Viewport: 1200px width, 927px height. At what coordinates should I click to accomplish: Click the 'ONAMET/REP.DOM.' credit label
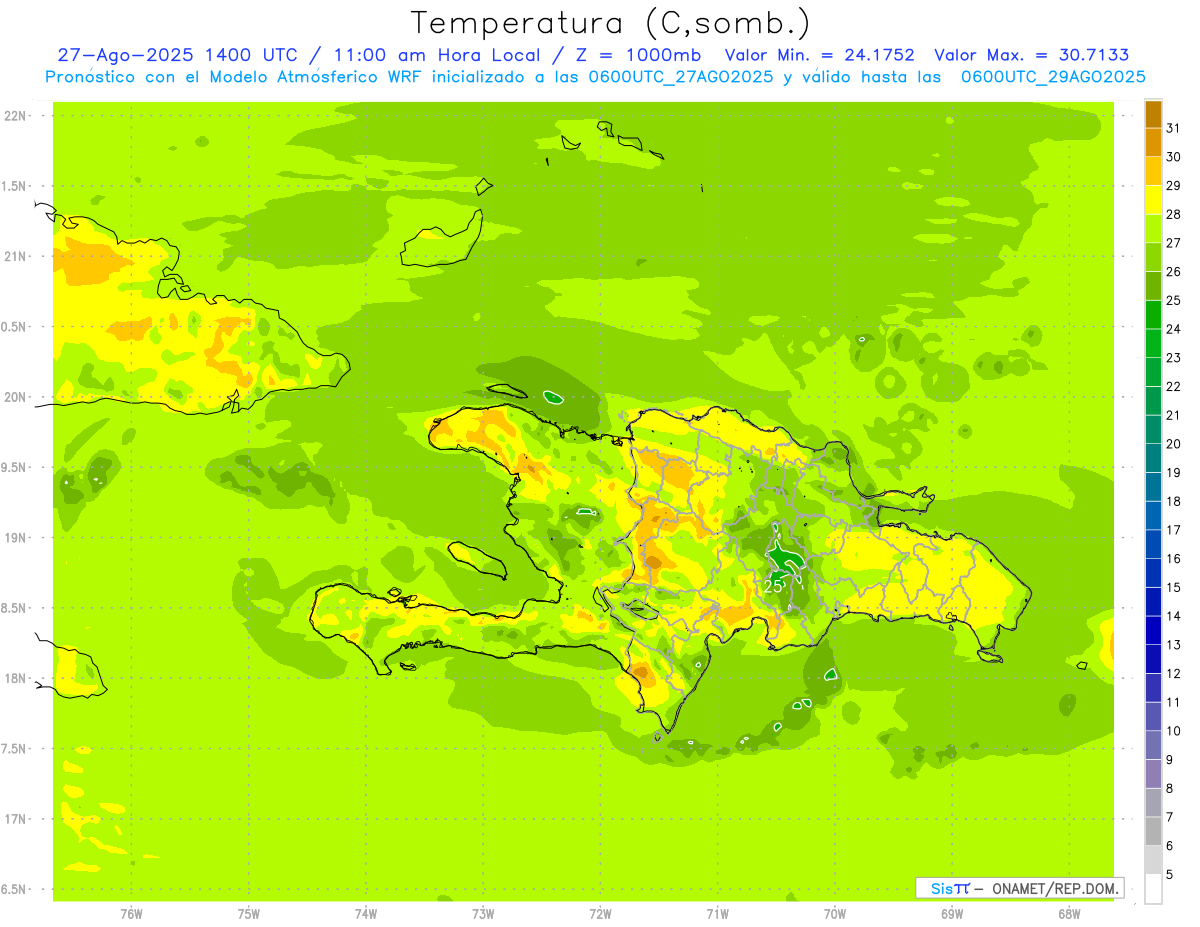[x=1056, y=888]
